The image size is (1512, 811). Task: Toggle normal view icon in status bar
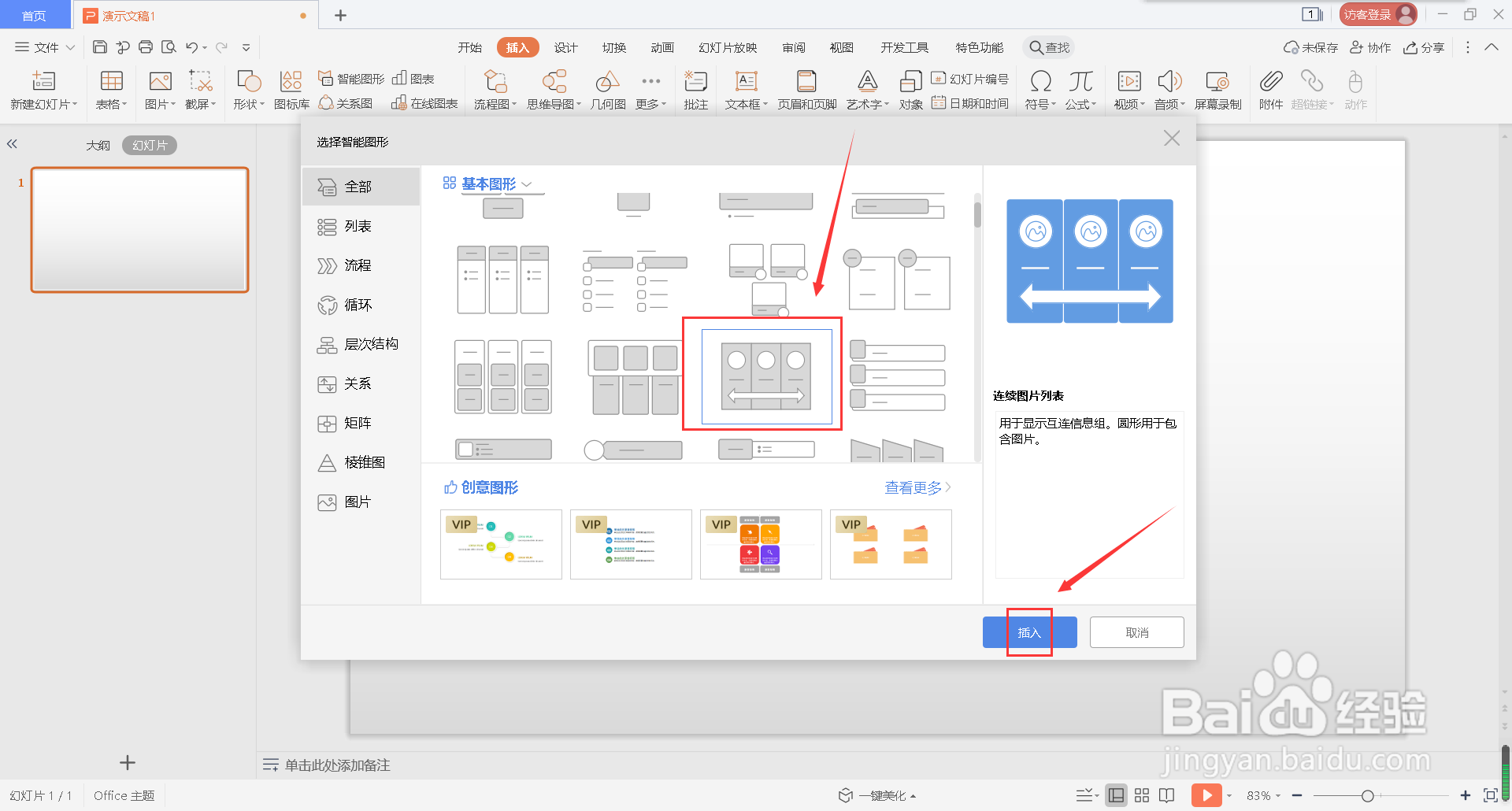[x=1116, y=795]
